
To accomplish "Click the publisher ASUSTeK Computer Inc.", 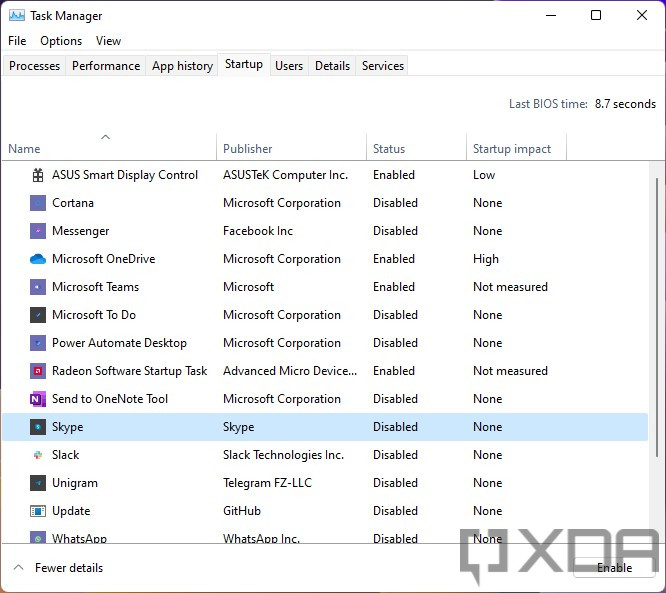I will tap(285, 175).
